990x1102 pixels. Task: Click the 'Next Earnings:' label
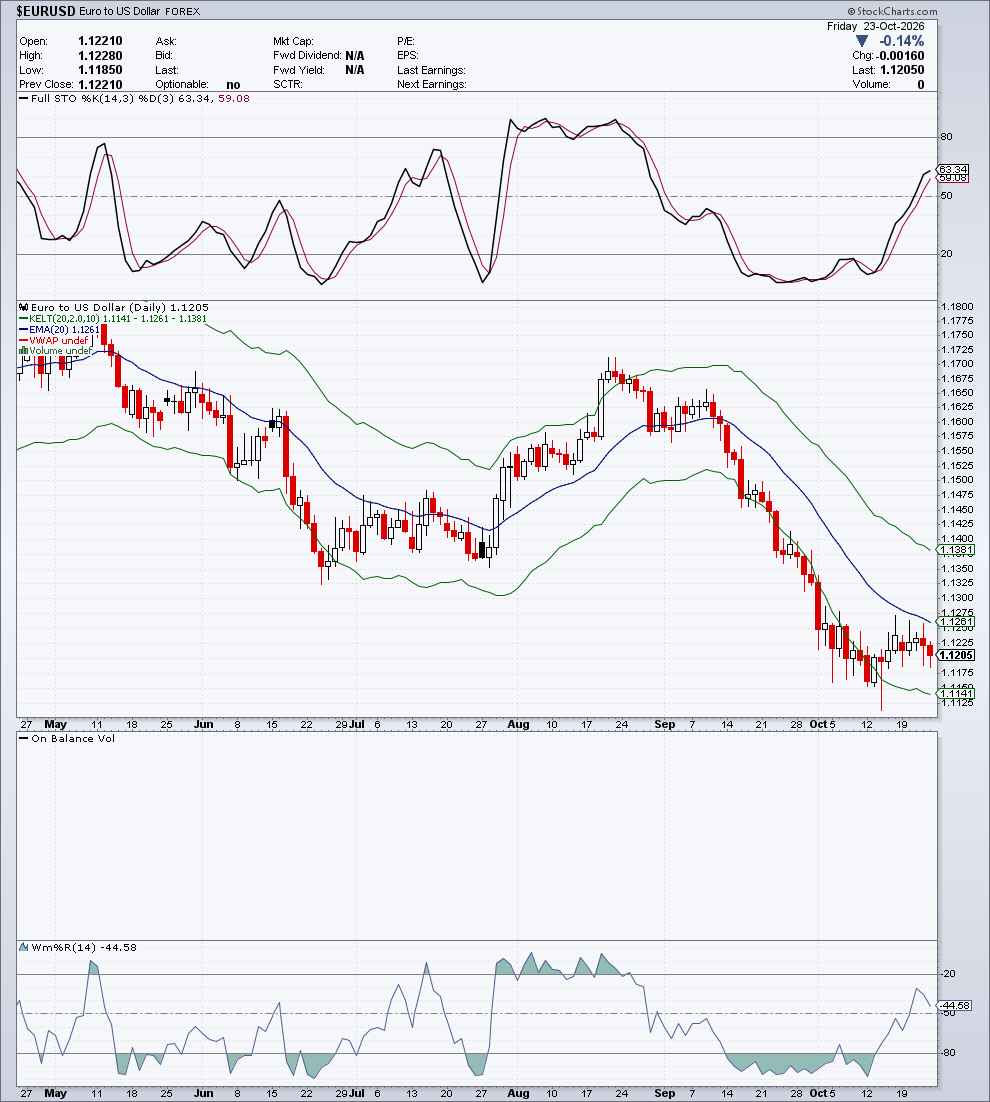[x=431, y=84]
